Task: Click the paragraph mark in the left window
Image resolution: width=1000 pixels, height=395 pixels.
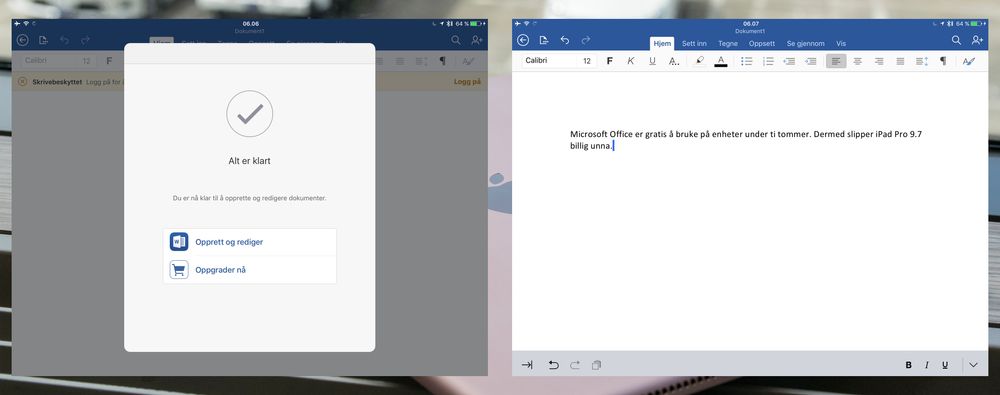Action: [x=442, y=61]
